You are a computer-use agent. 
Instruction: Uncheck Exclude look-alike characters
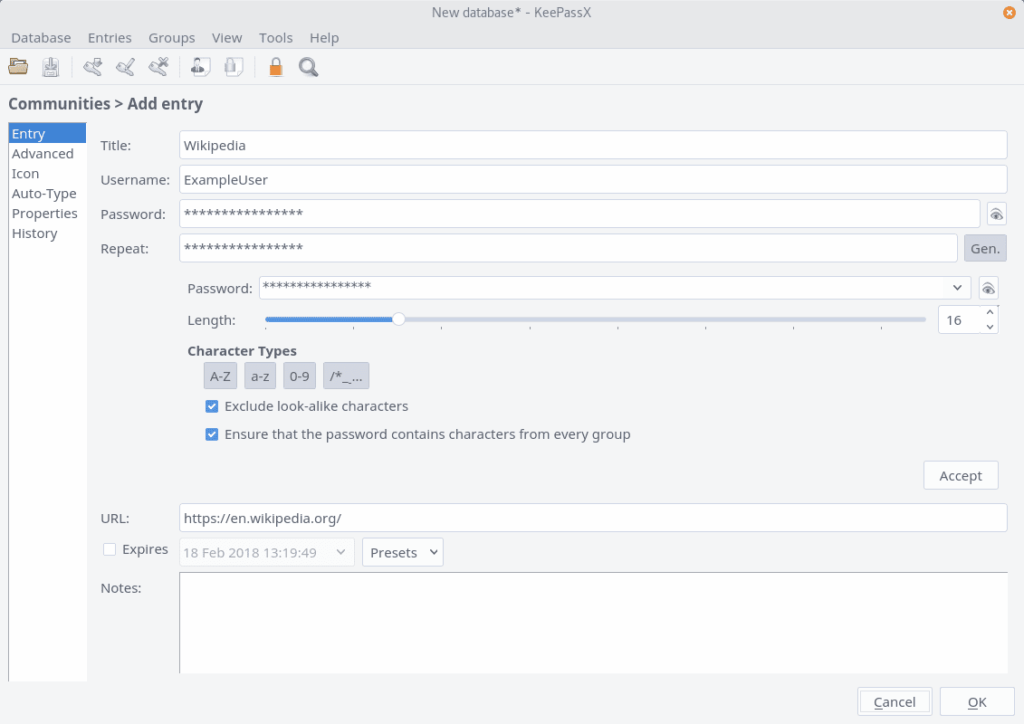pyautogui.click(x=212, y=407)
